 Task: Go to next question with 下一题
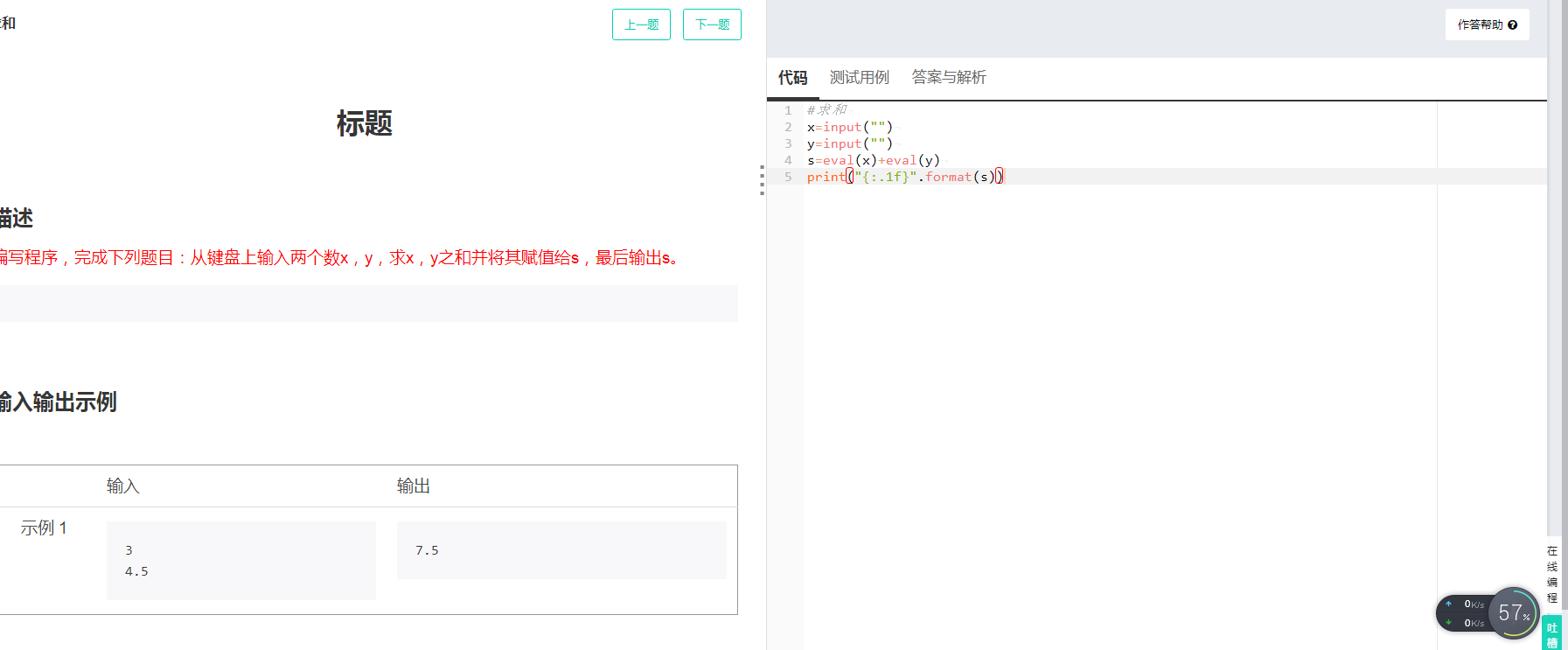coord(712,24)
